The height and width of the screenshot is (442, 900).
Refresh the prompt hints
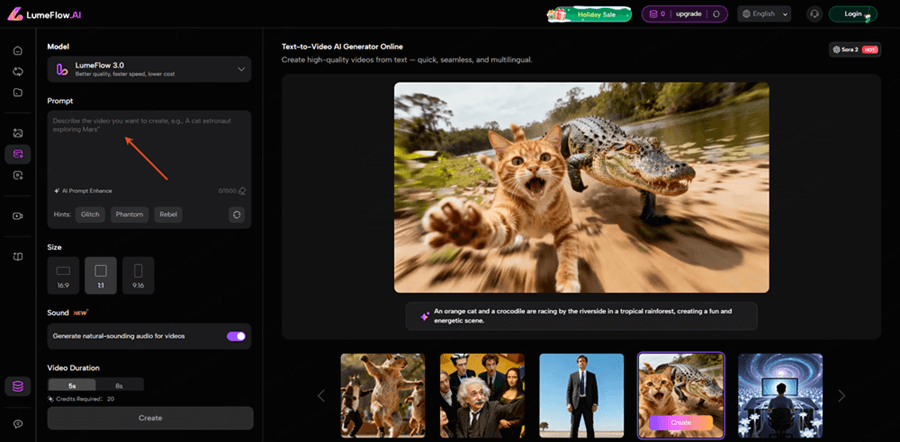pyautogui.click(x=236, y=215)
